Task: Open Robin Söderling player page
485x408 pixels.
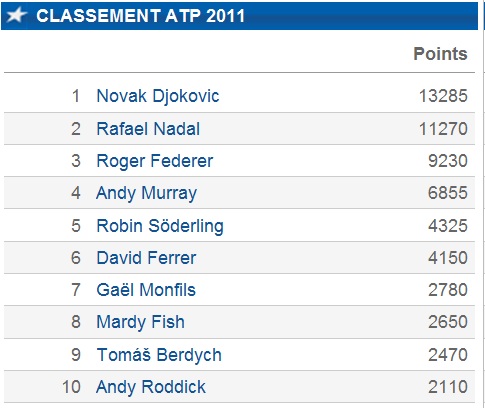Action: pos(160,226)
